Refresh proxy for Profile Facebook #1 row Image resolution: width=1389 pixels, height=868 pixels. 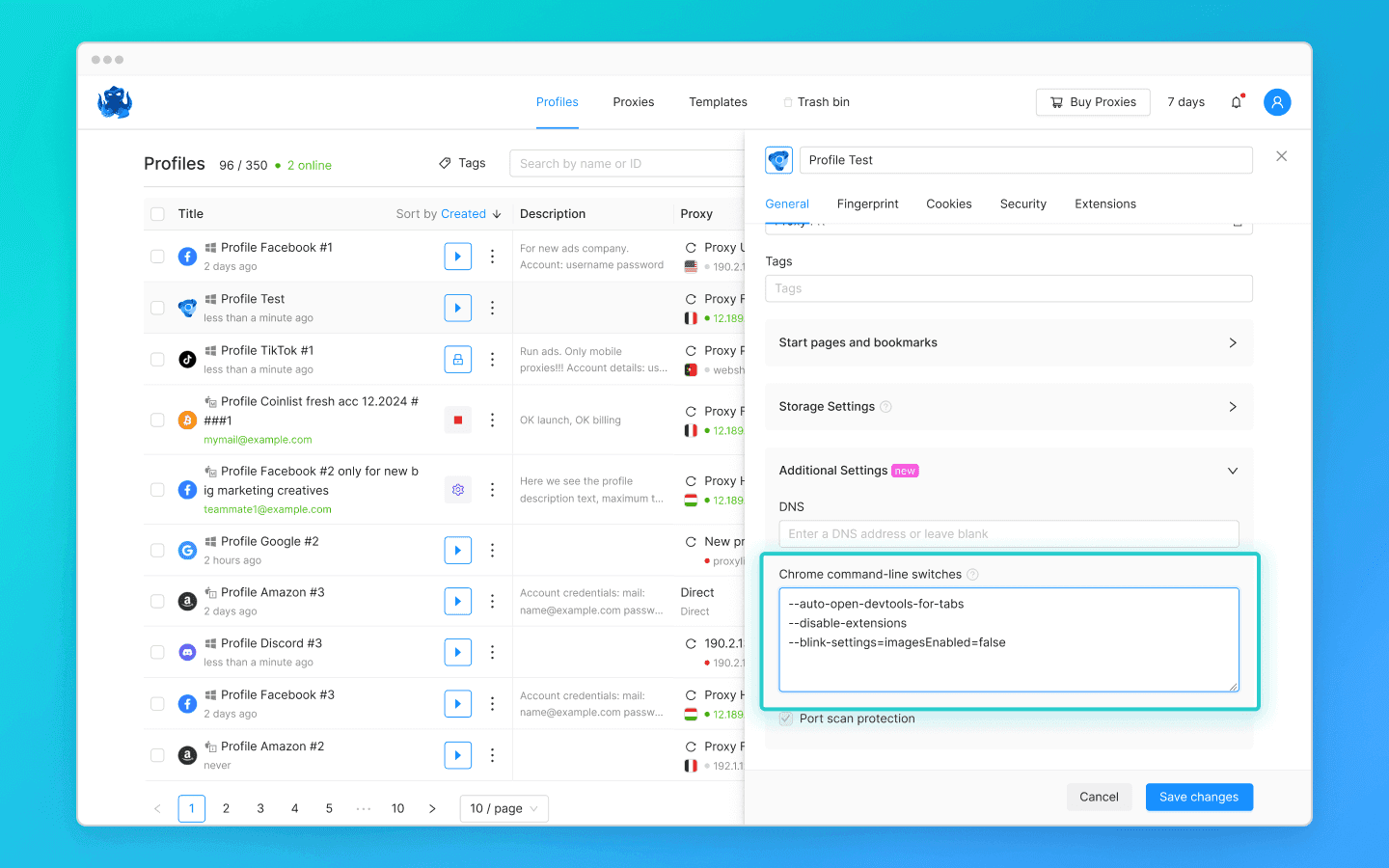(x=691, y=248)
